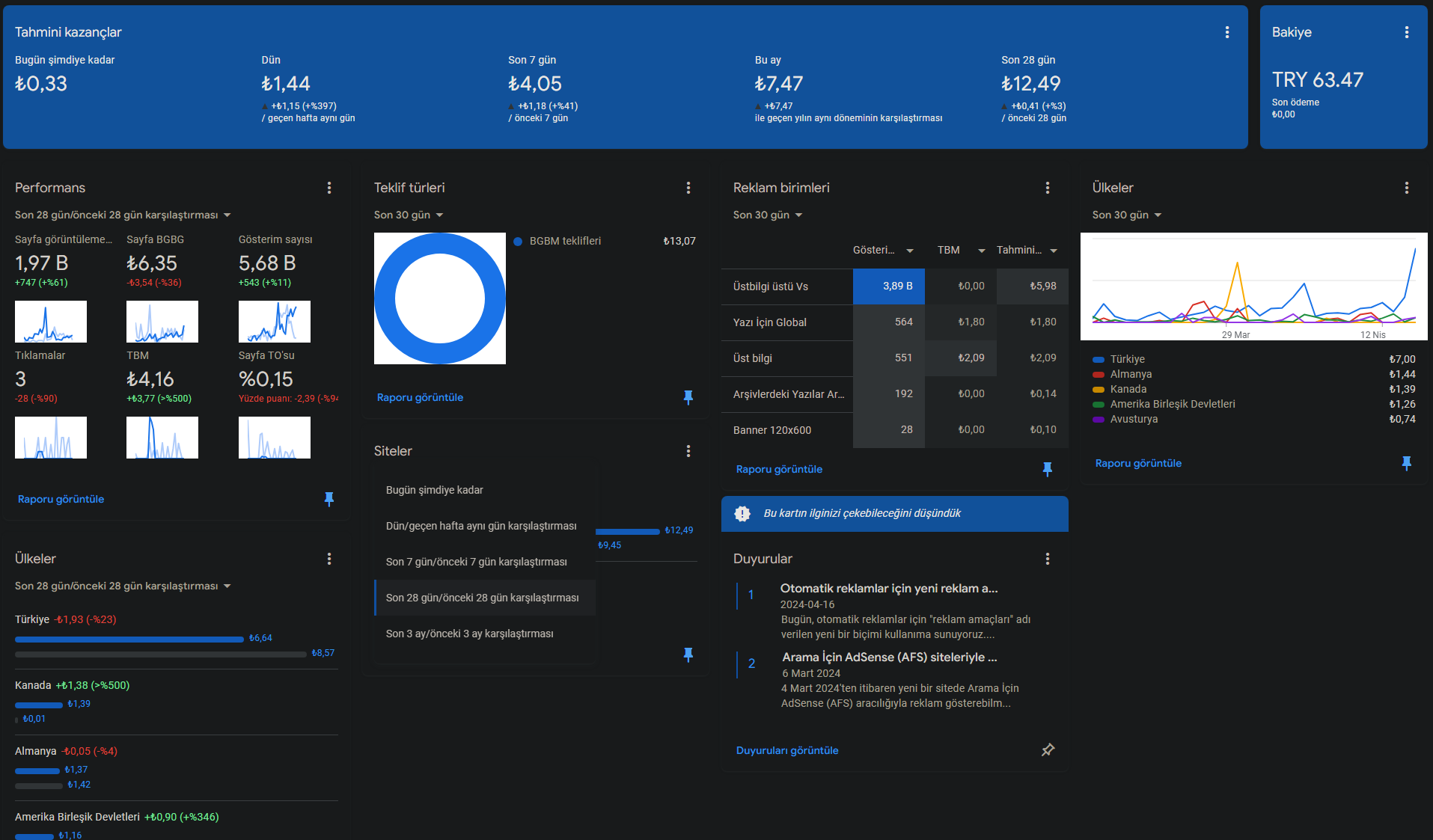Open Siteler card more options menu
The height and width of the screenshot is (840, 1433).
pos(688,451)
